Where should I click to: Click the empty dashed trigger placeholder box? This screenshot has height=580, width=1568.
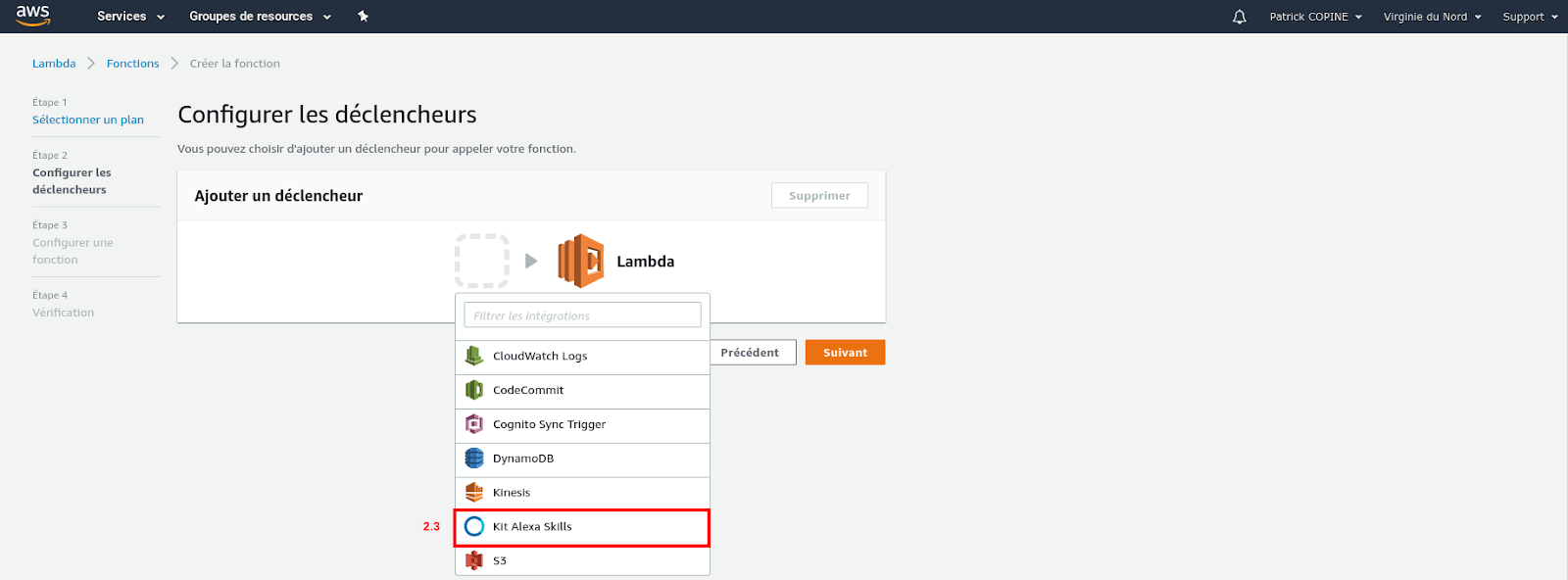point(482,261)
